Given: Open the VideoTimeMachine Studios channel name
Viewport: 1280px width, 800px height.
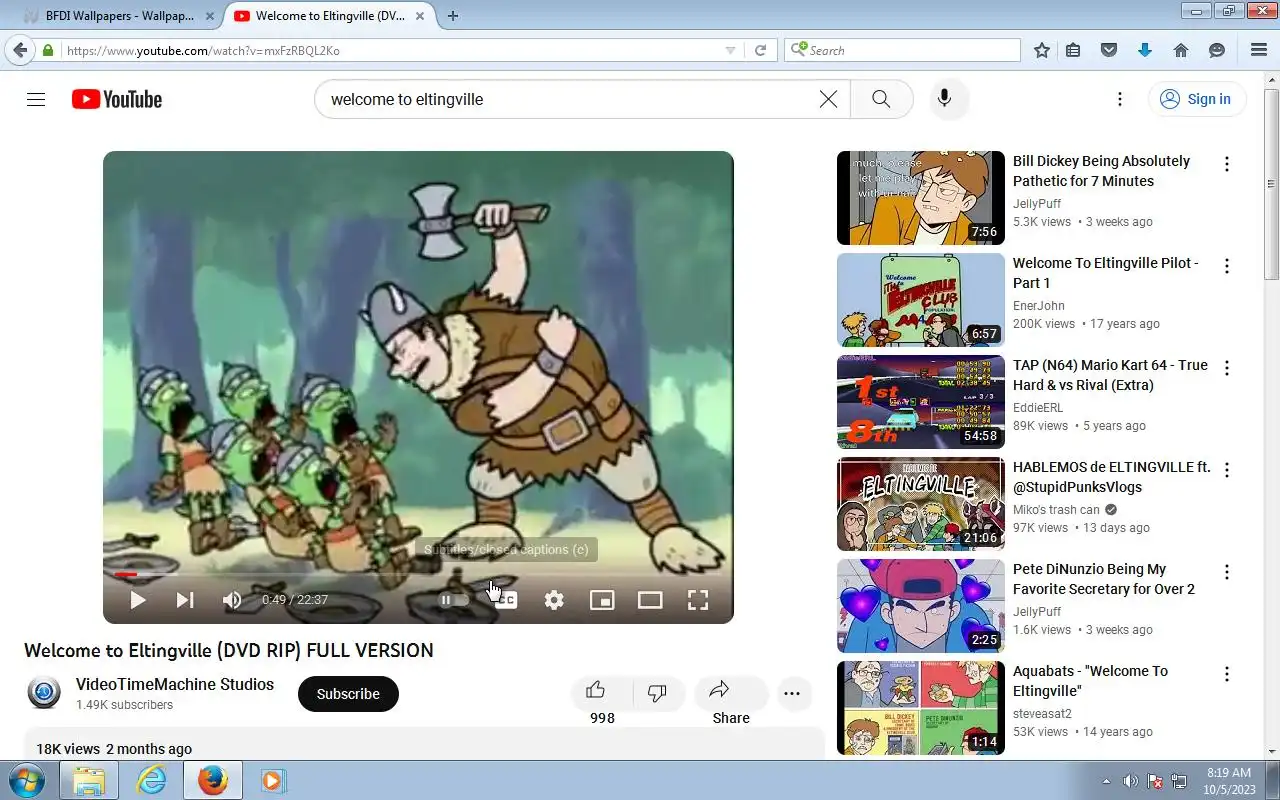Looking at the screenshot, I should click(175, 684).
